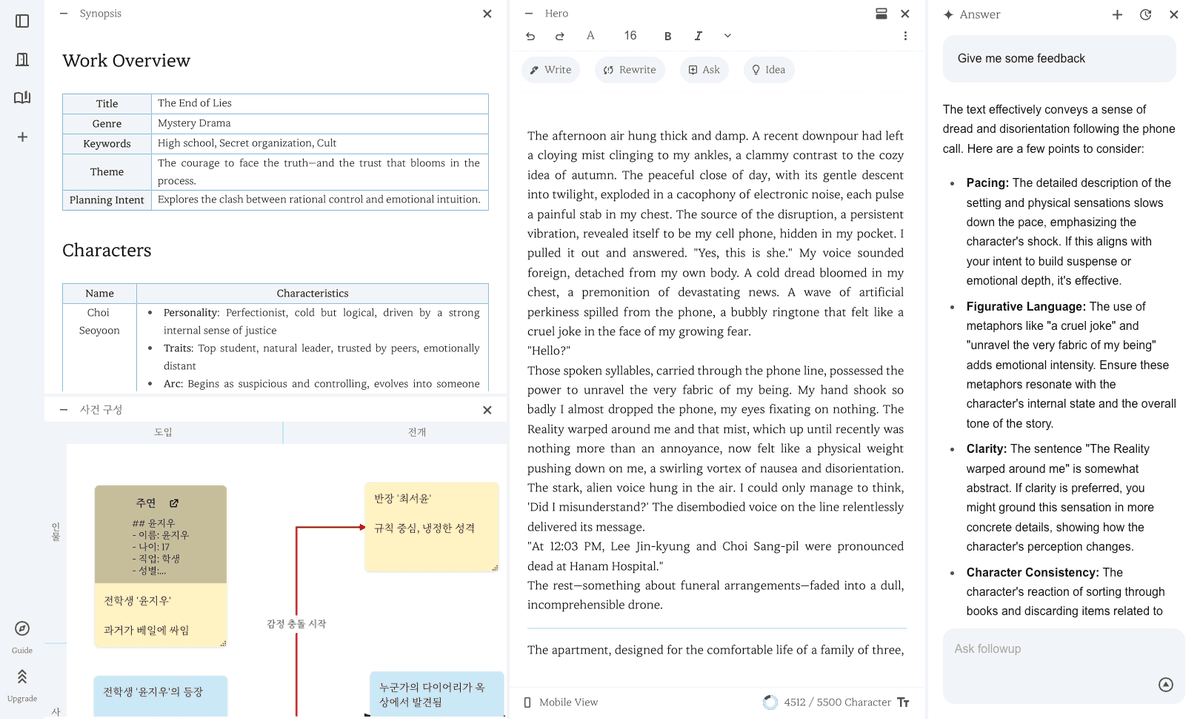Click the 'Work Overview' heading
This screenshot has width=1200, height=719.
(x=126, y=61)
